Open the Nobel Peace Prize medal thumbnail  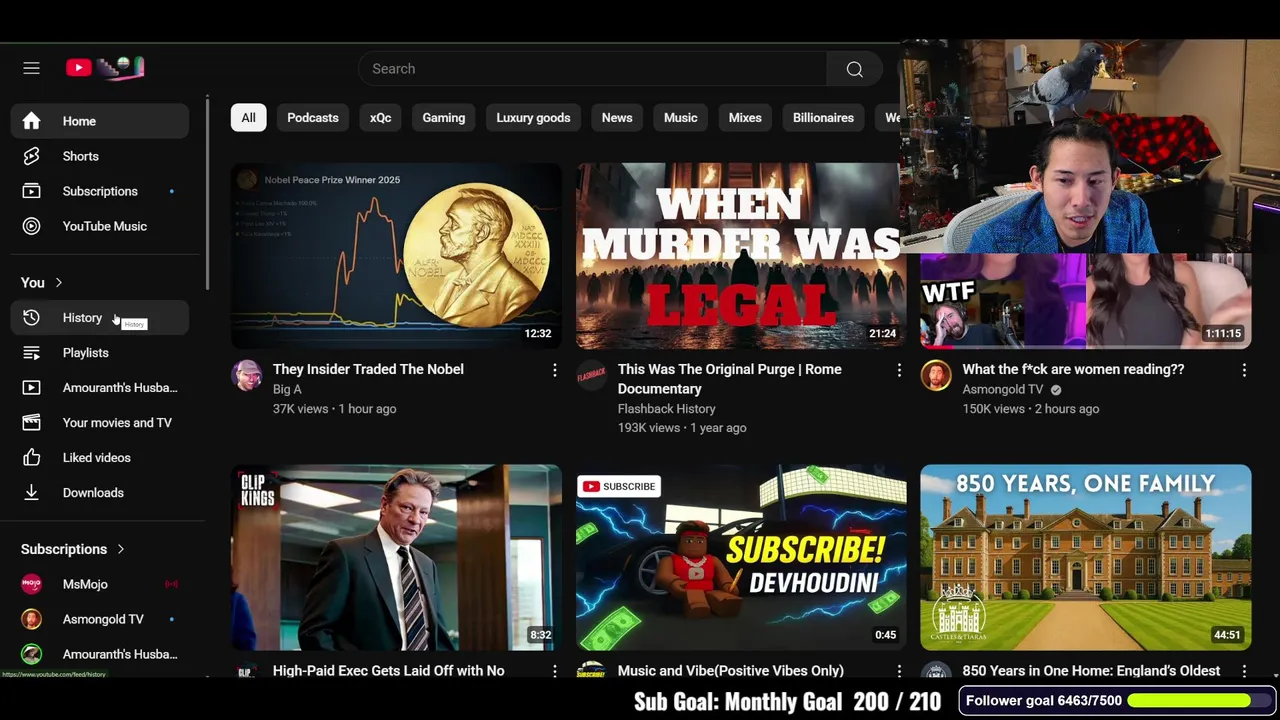pos(396,256)
